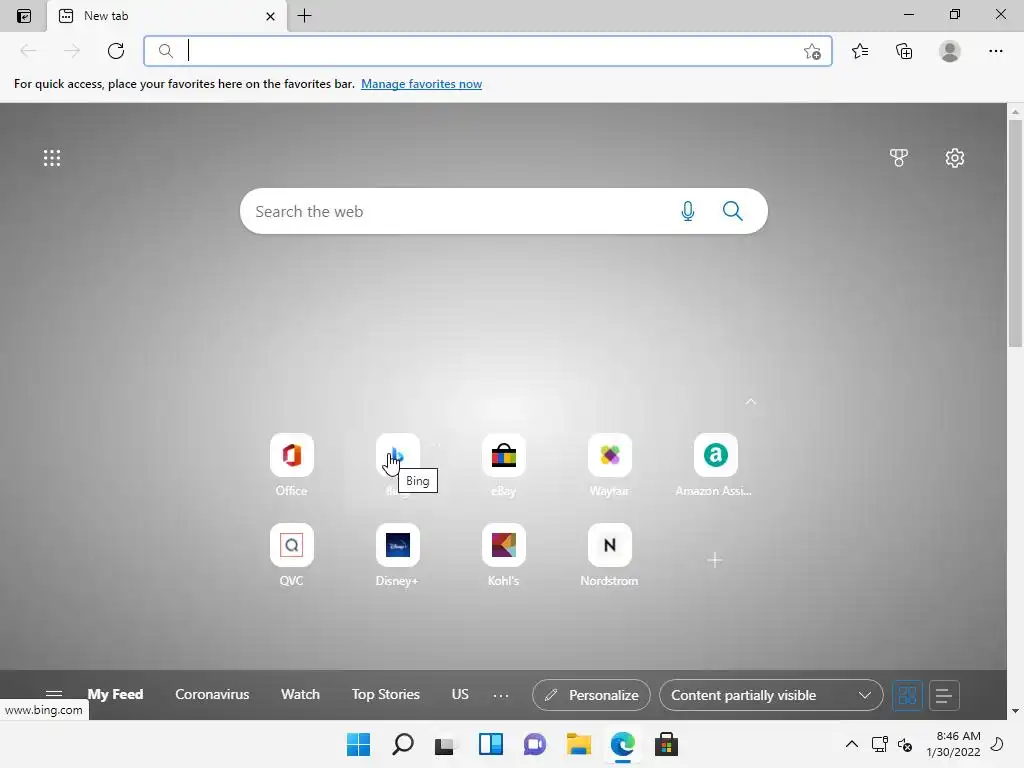
Task: Switch to the Top Stories tab
Action: click(x=385, y=694)
